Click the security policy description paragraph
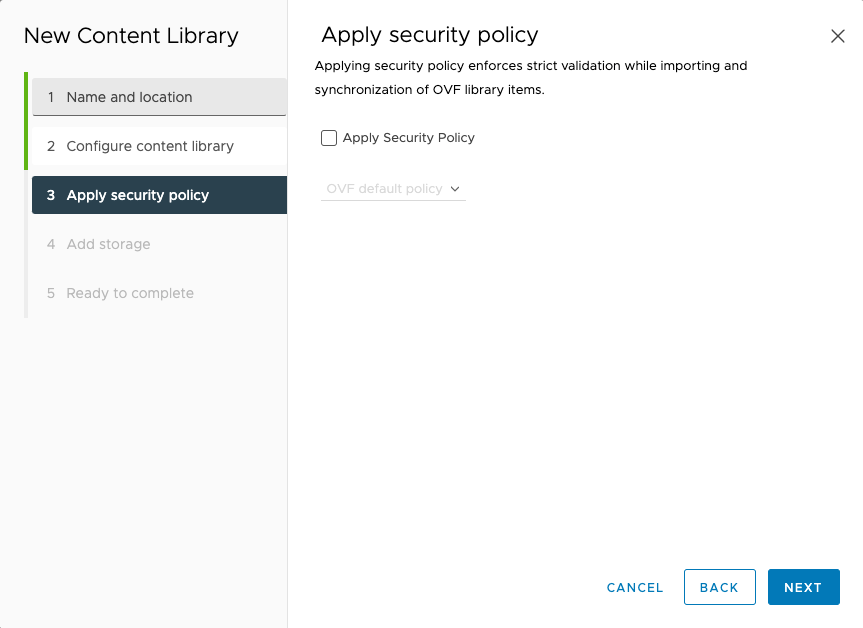Image resolution: width=863 pixels, height=628 pixels. pos(531,78)
